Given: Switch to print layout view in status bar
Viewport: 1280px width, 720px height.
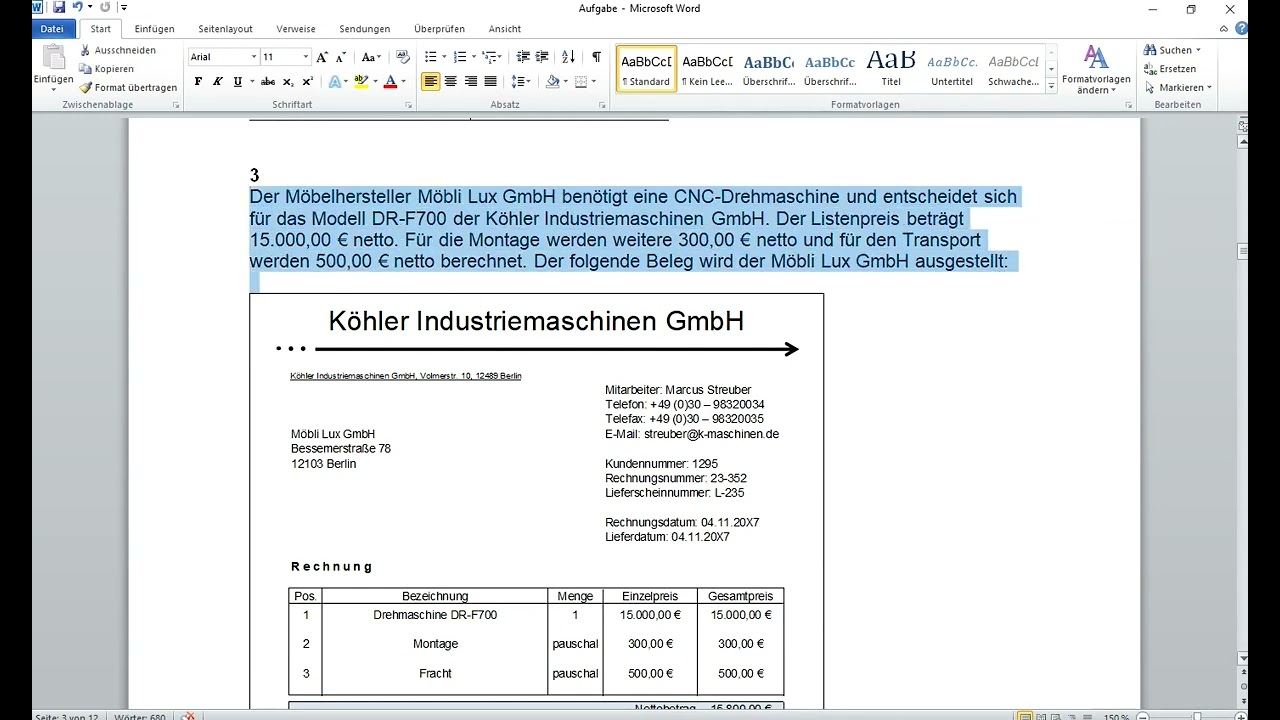Looking at the screenshot, I should point(1025,716).
